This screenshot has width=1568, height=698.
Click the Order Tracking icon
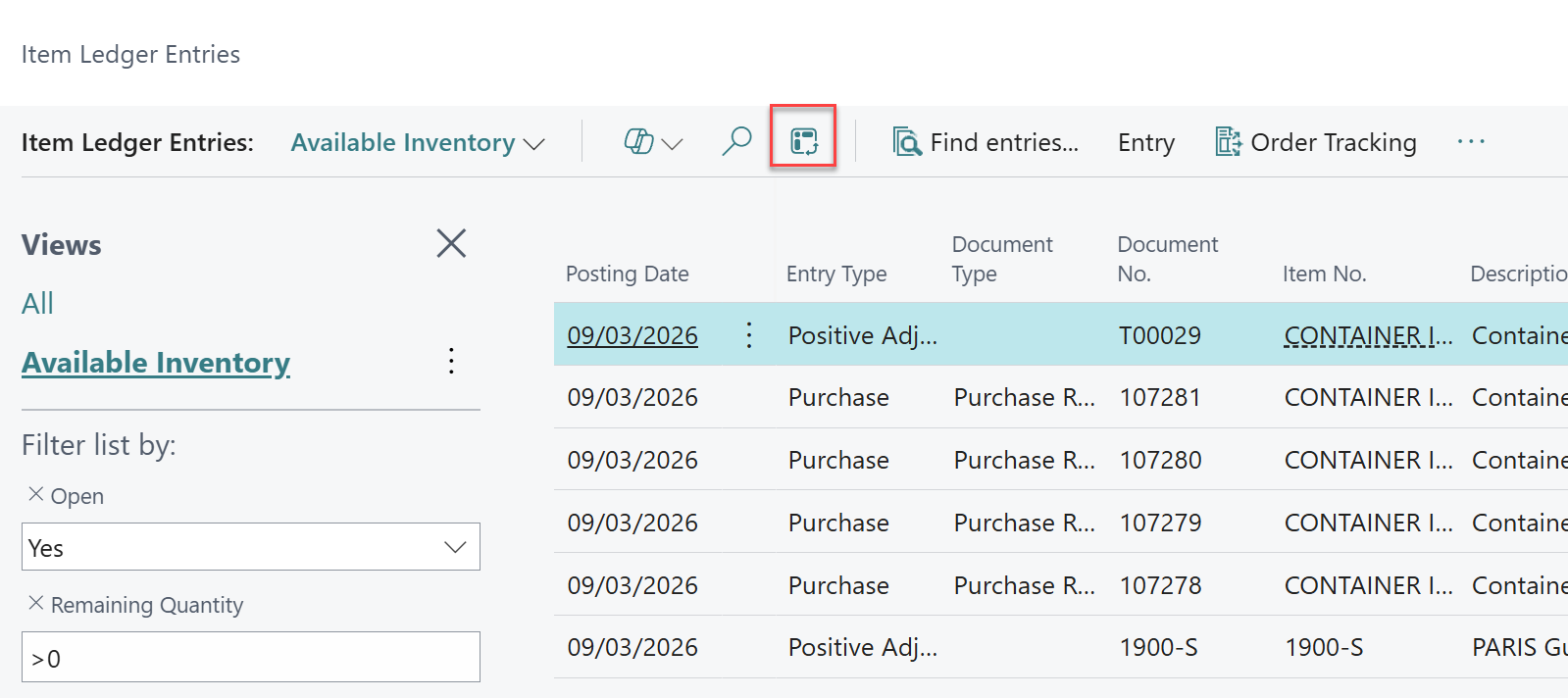1229,142
